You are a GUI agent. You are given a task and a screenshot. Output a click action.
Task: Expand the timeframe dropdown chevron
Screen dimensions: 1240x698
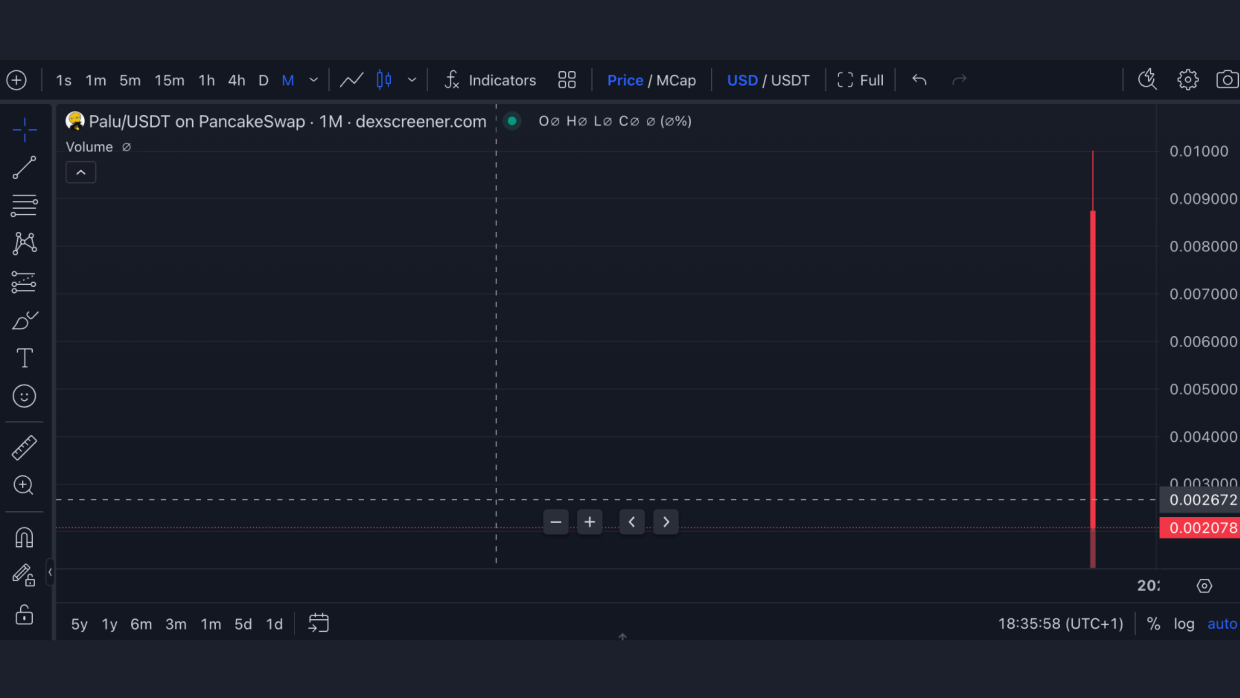coord(314,80)
